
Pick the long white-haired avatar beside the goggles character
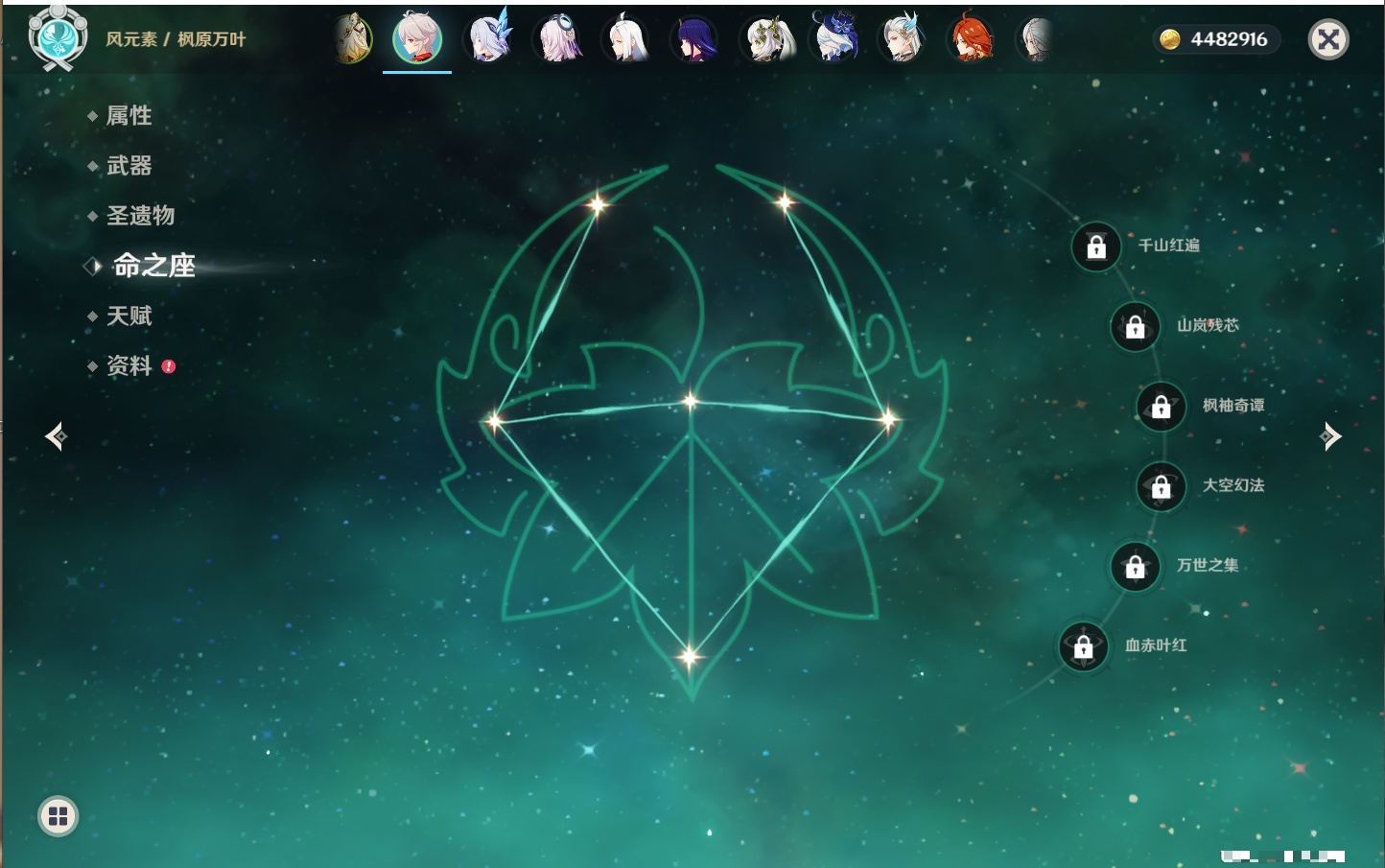pos(625,39)
